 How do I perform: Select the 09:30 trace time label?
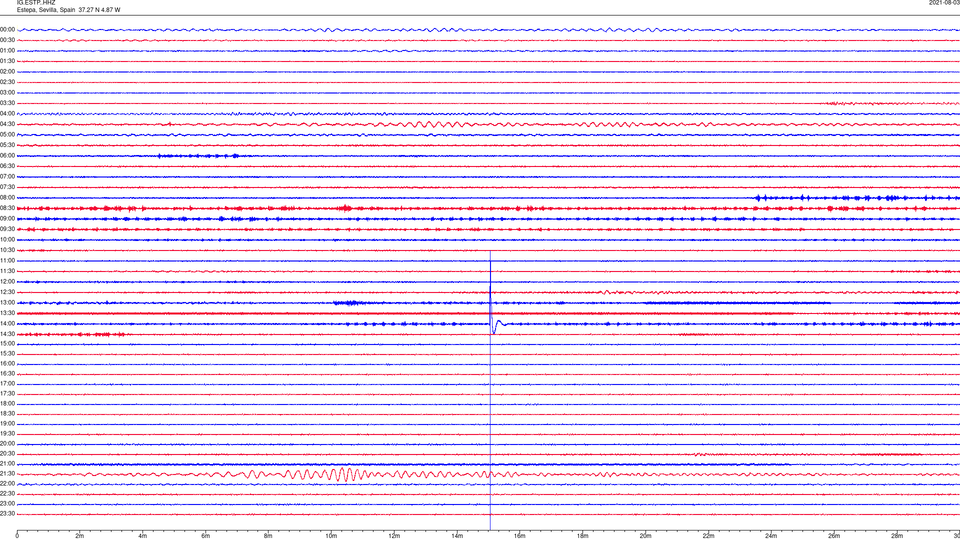[7, 230]
